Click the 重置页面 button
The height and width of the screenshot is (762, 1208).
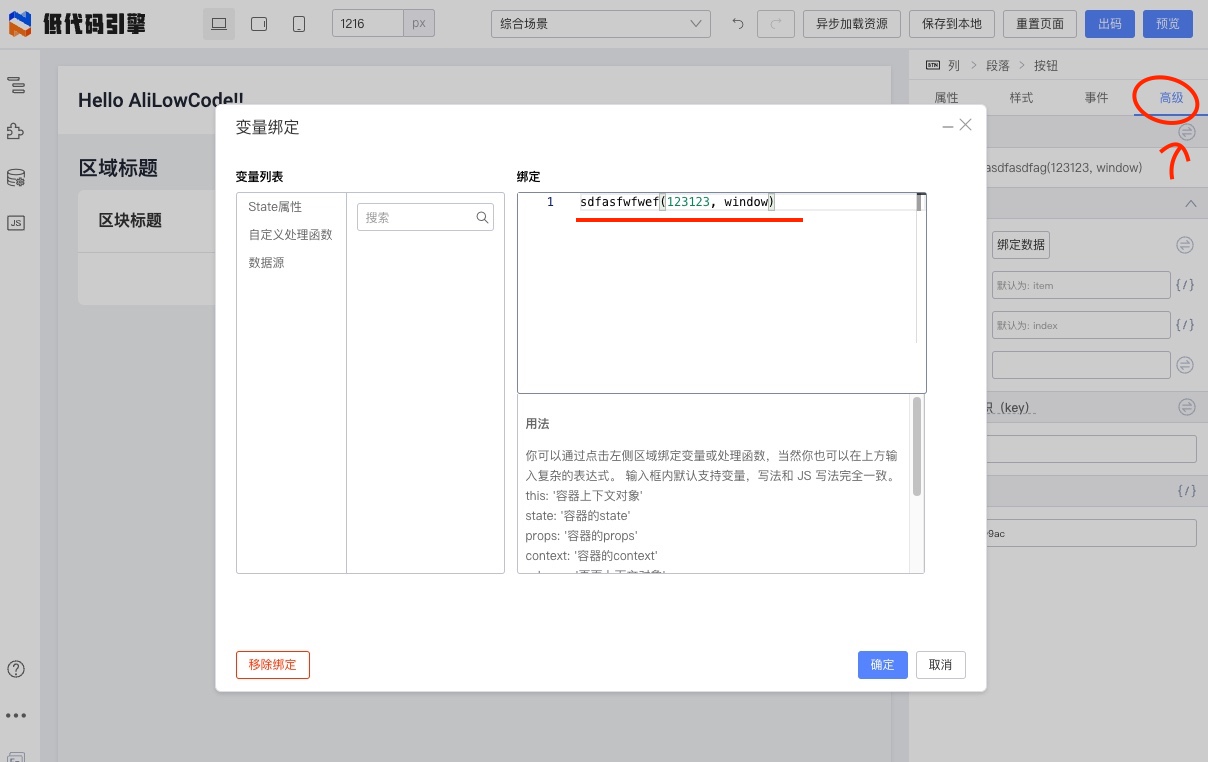1041,24
